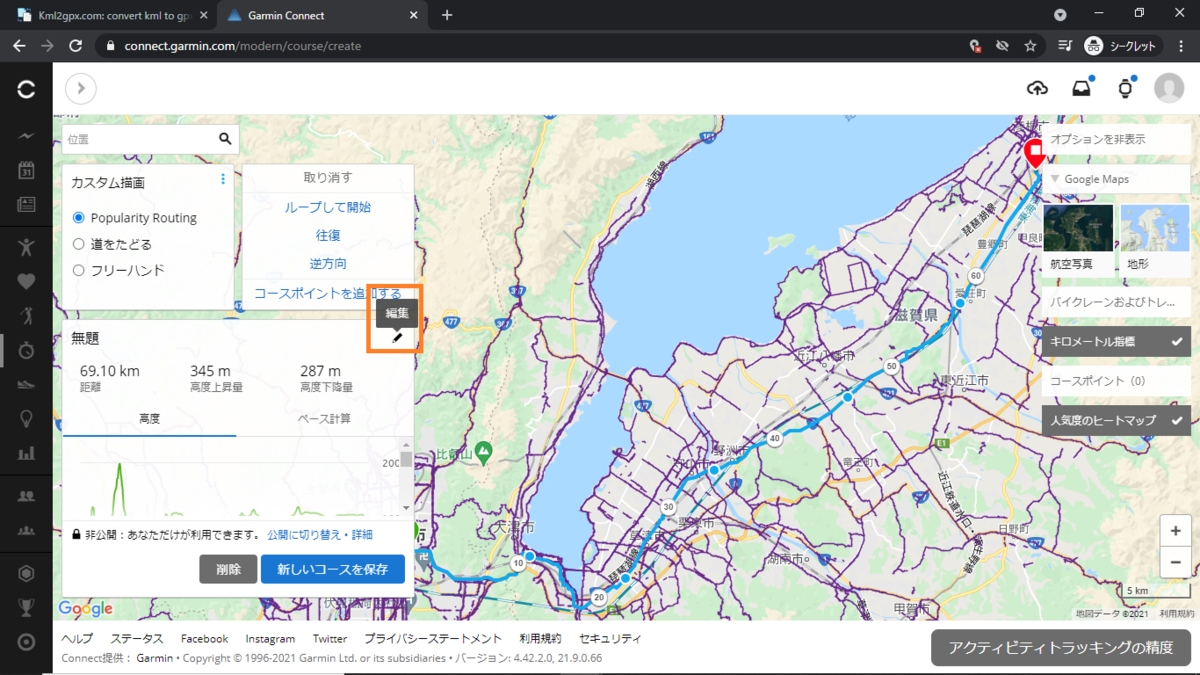
Task: Choose 逆方向 in the course menu
Action: click(328, 264)
